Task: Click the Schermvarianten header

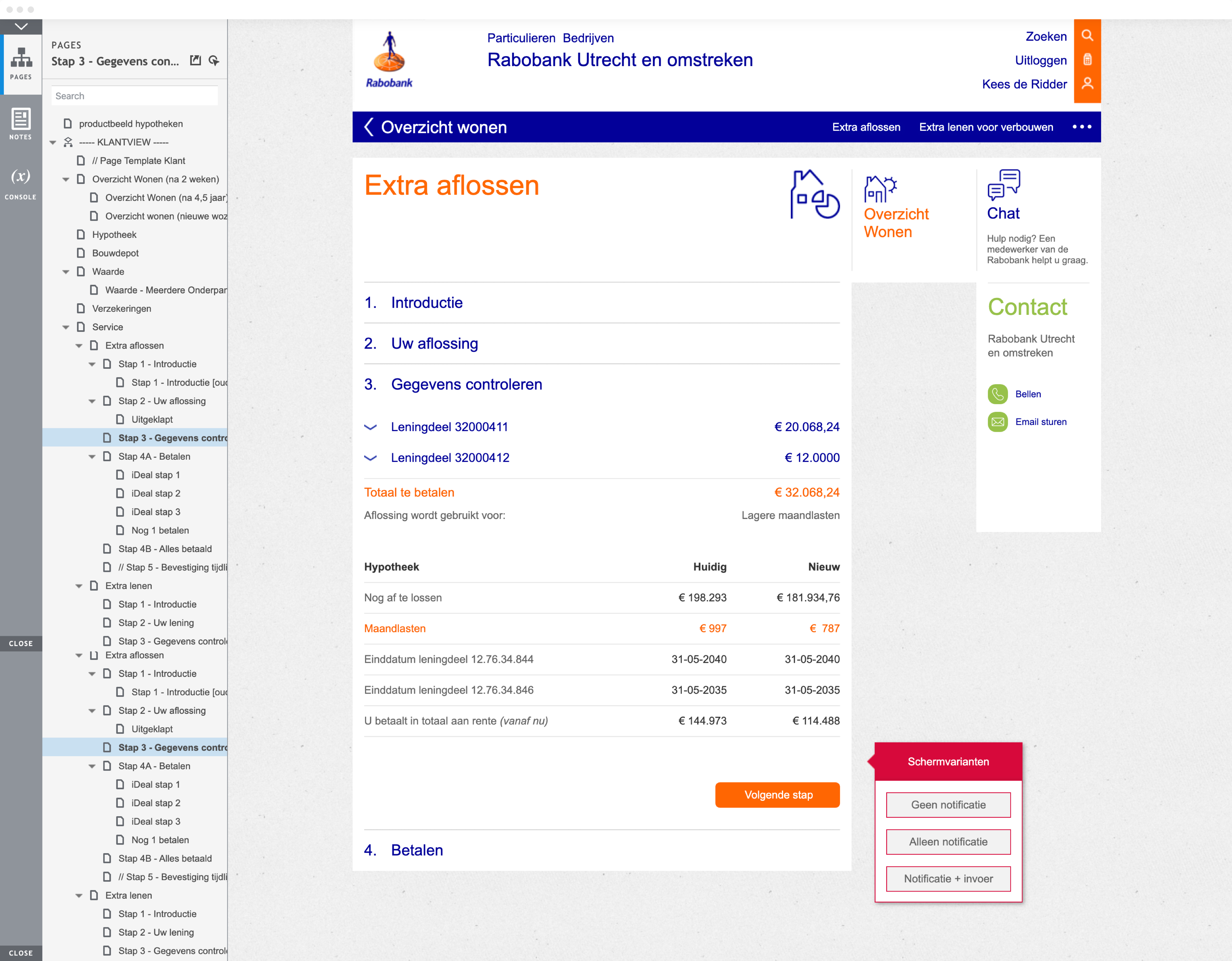Action: pos(948,761)
